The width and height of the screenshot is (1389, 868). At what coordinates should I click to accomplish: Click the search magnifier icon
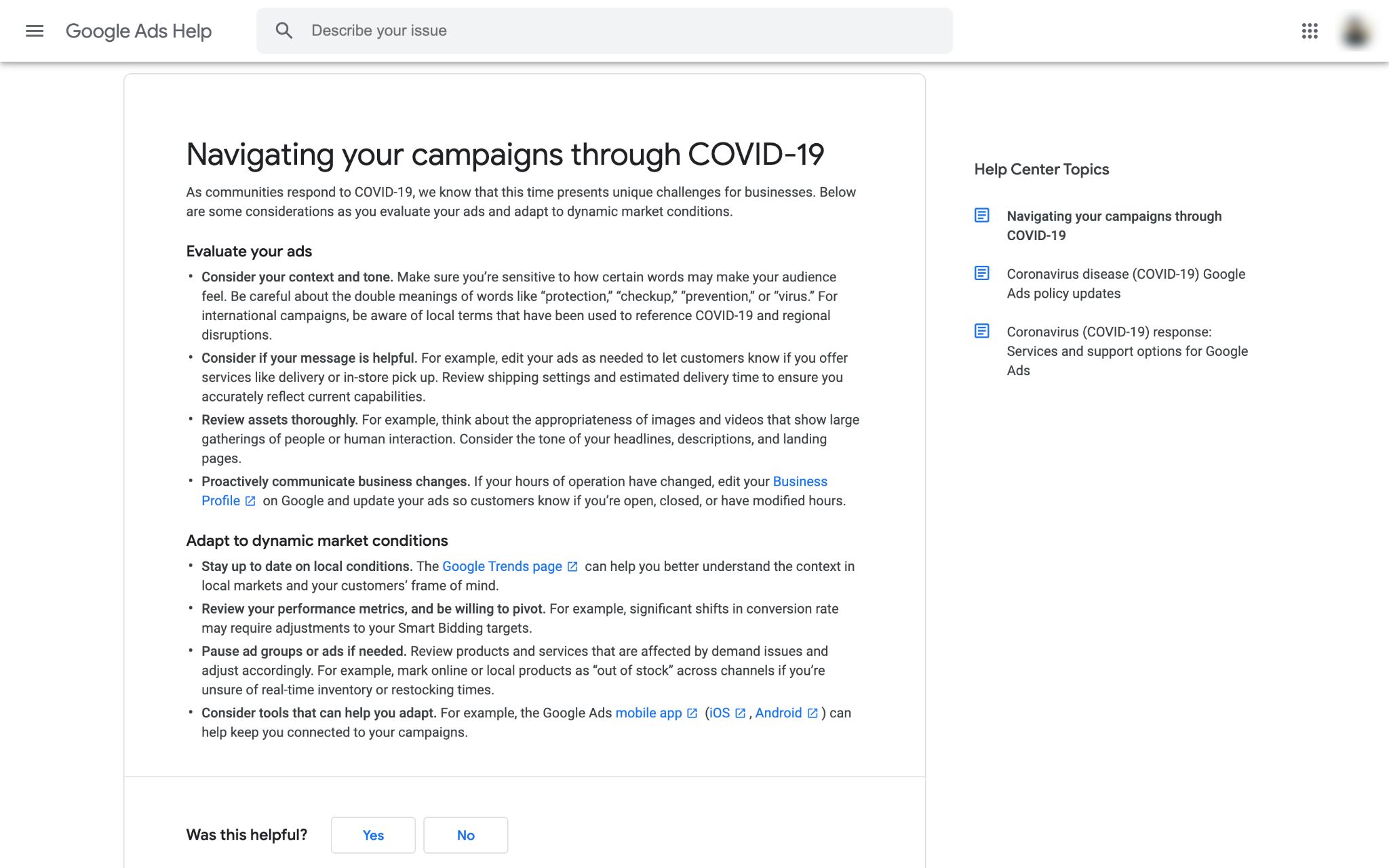click(284, 31)
